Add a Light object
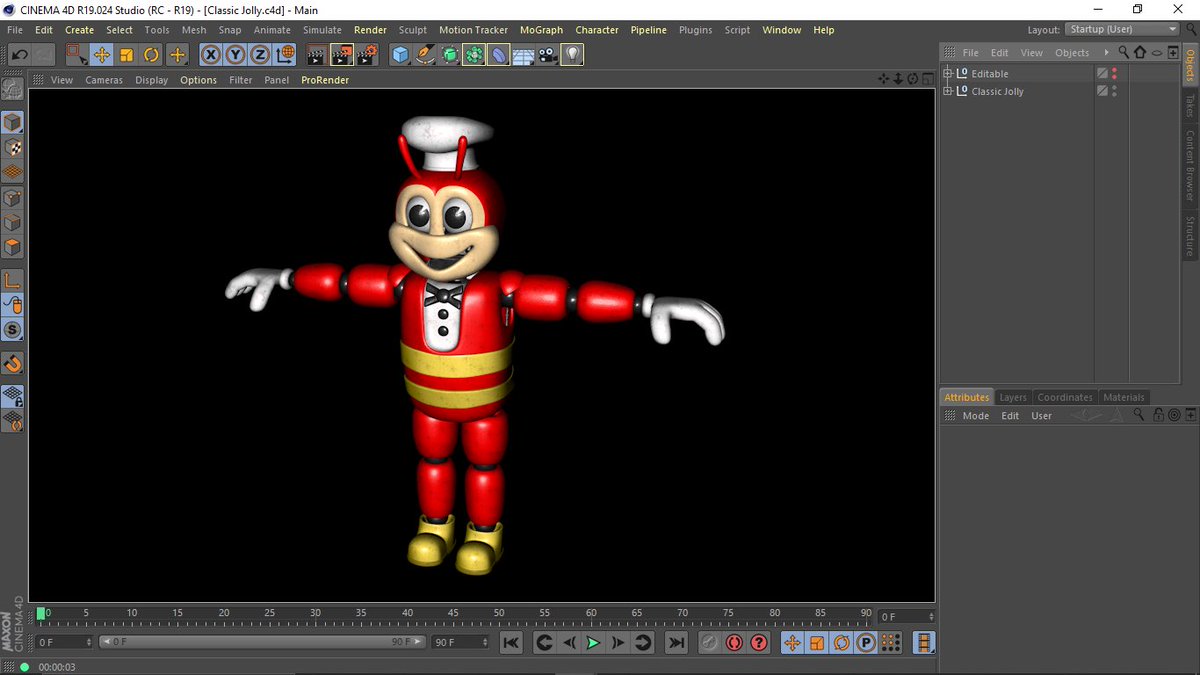This screenshot has width=1200, height=675. 572,55
